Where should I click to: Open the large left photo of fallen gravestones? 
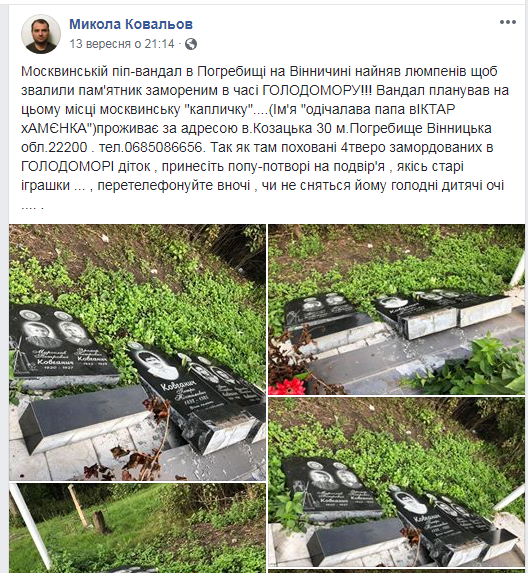(x=137, y=352)
